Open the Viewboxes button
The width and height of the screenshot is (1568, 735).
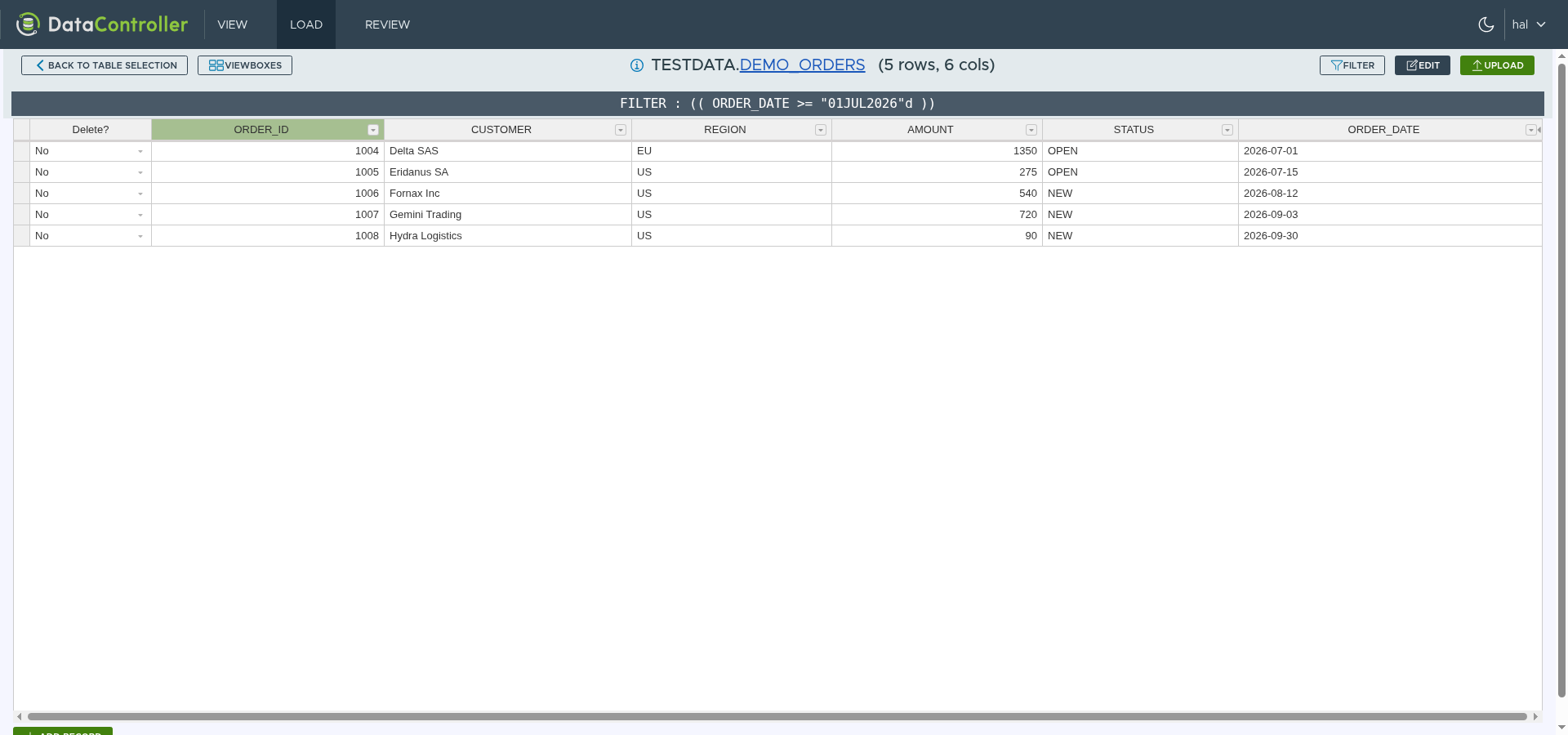pos(245,65)
